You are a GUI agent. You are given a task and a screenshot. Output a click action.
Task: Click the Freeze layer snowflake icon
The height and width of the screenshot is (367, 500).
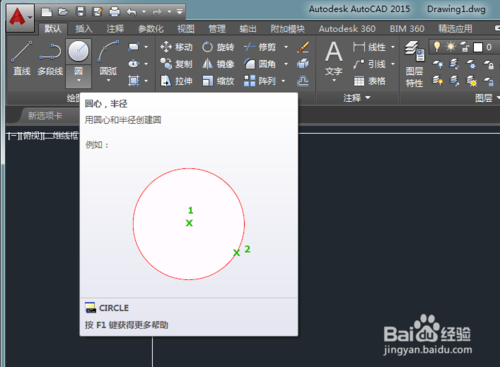[x=471, y=64]
